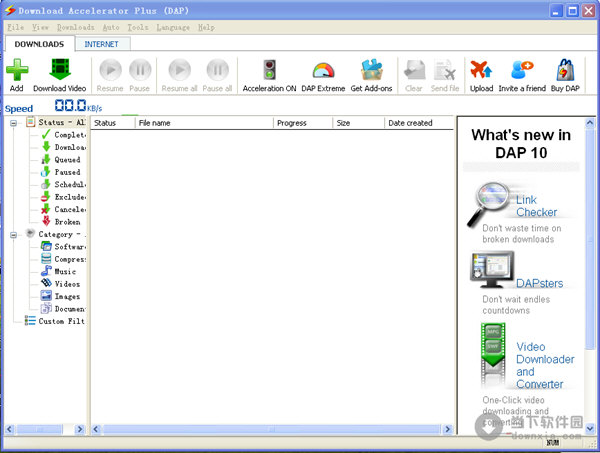Viewport: 600px width, 453px height.
Task: Sort by Date created column header
Action: click(419, 123)
